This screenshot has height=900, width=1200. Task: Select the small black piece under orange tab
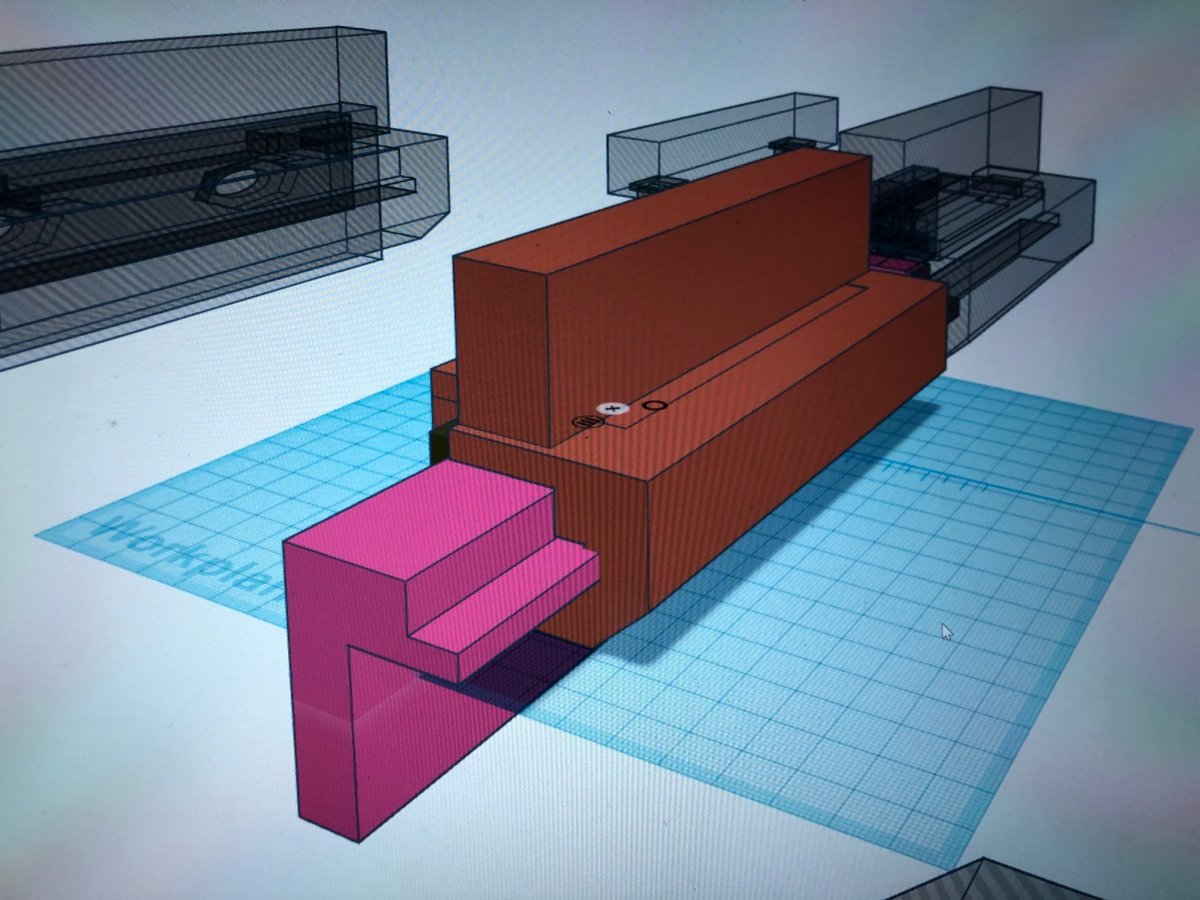[x=440, y=443]
